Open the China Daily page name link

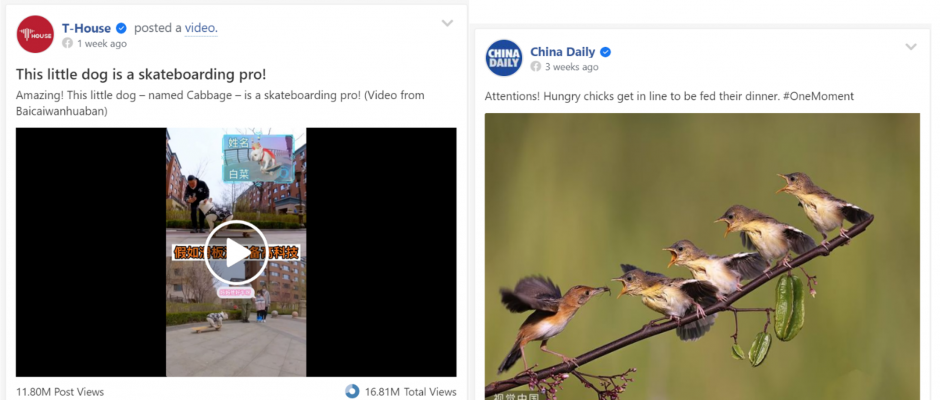click(x=562, y=52)
